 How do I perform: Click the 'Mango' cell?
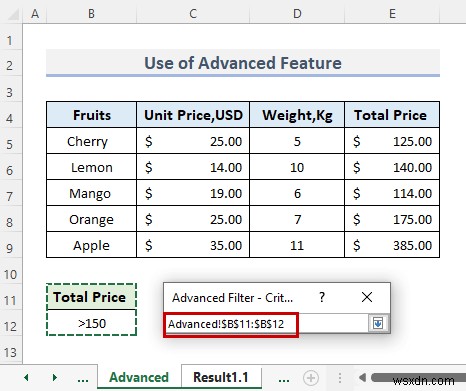[x=91, y=193]
